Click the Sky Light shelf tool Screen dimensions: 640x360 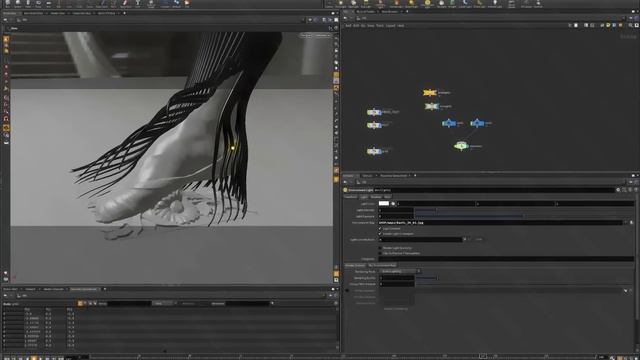click(x=442, y=4)
